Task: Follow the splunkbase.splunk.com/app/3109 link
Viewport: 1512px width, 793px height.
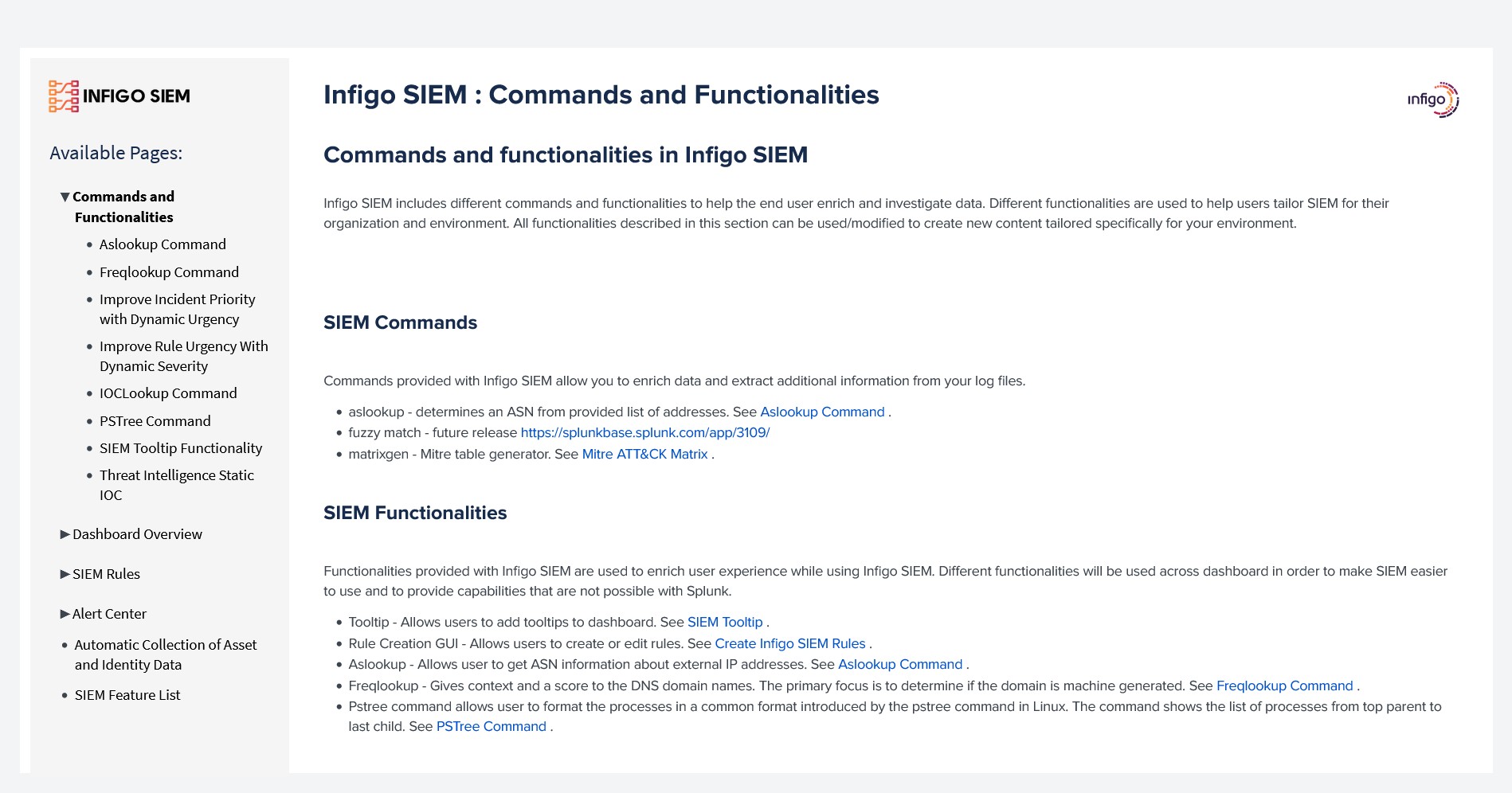Action: (x=645, y=432)
